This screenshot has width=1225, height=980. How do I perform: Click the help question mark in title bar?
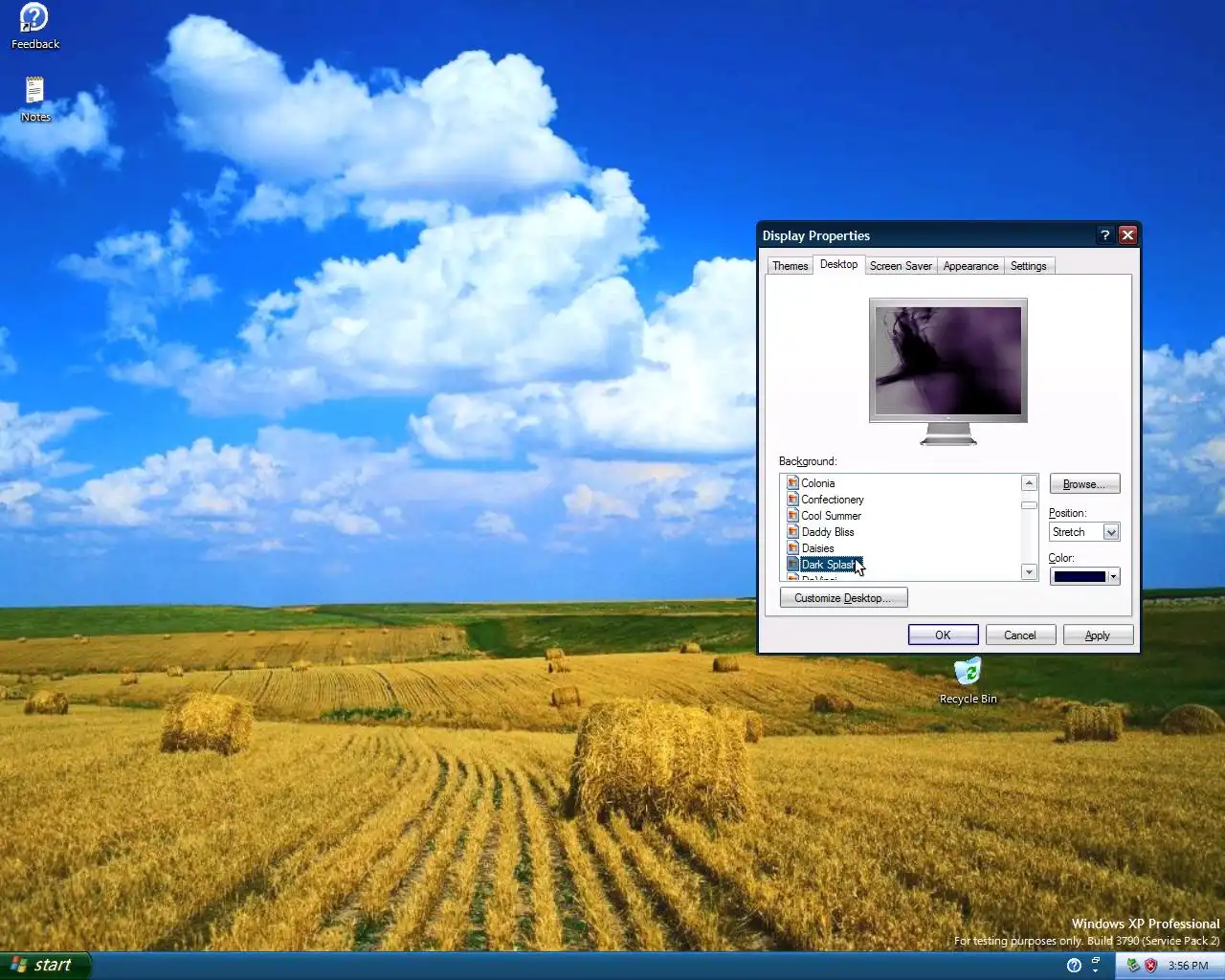coord(1105,235)
